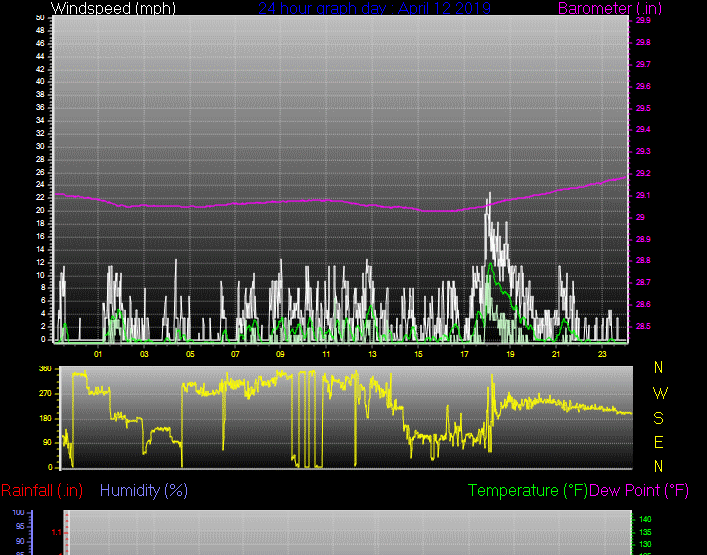
Task: Click temperature axis value 135
Action: point(645,532)
